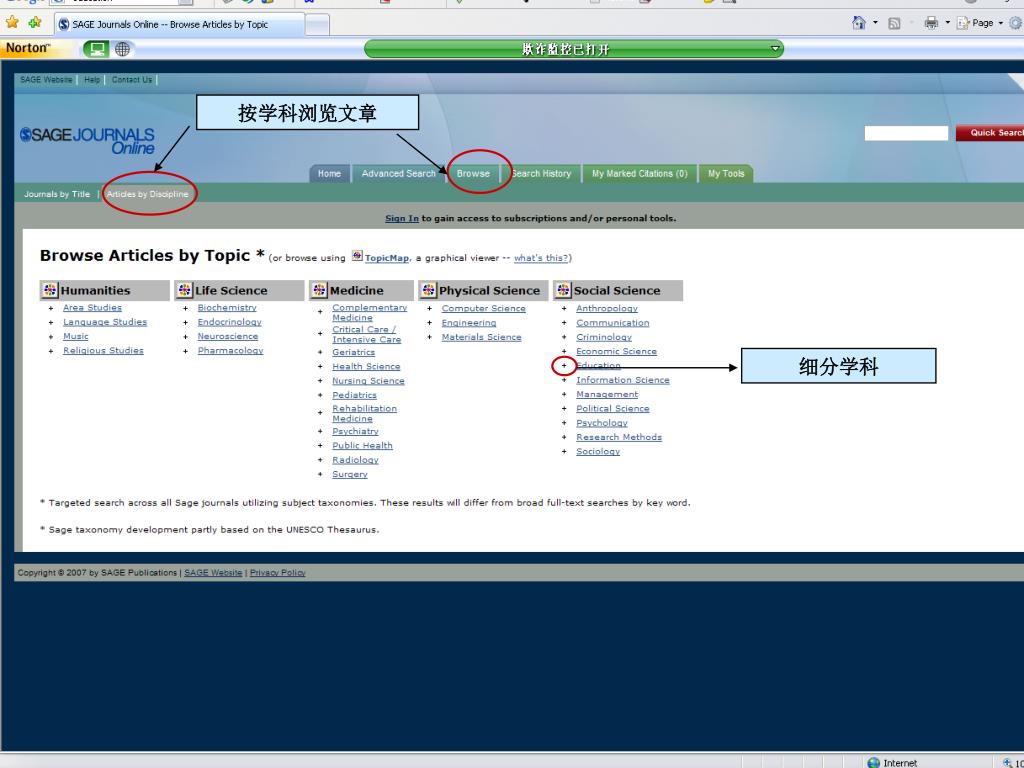Click the Add to Favorites icon
1024x768 pixels.
[35, 23]
